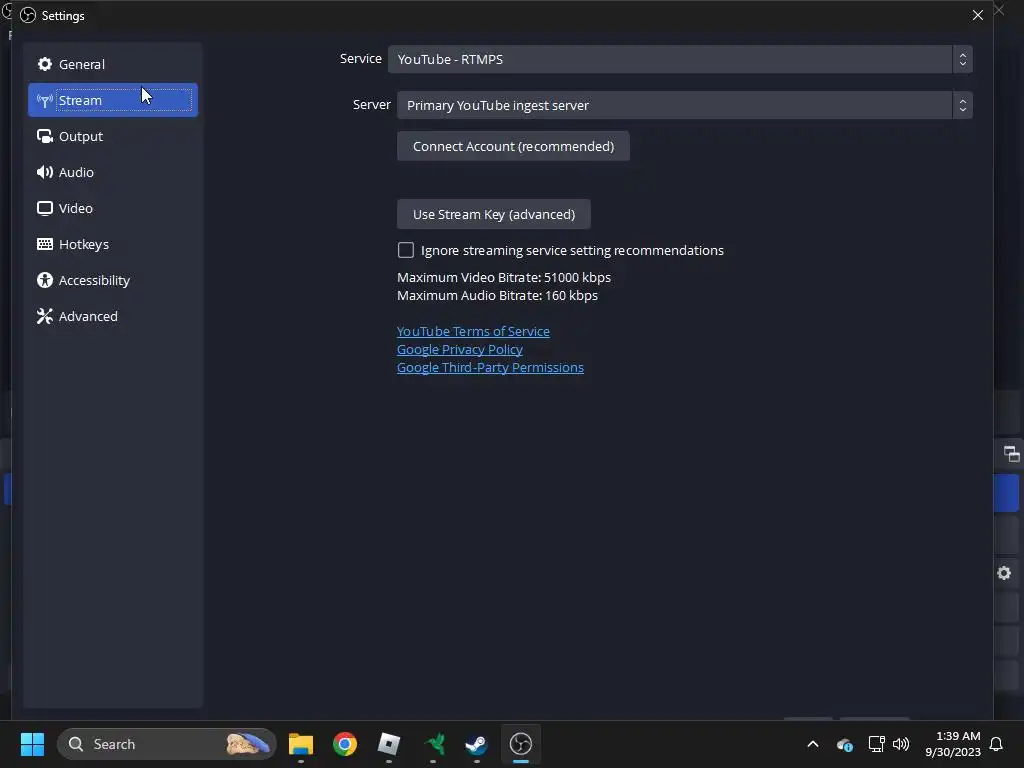Go to Audio settings

click(112, 172)
